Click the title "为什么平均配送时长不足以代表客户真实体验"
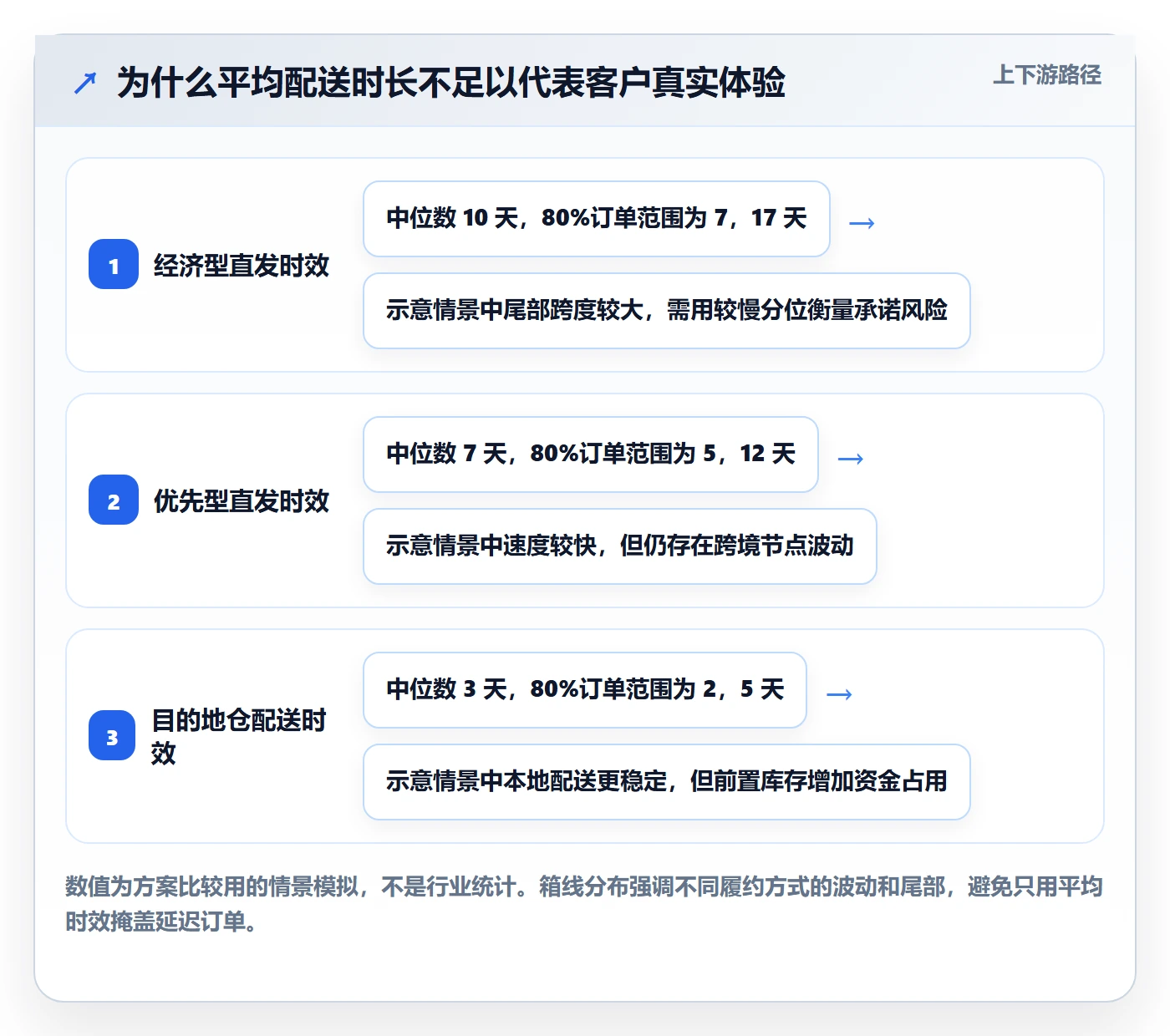The width and height of the screenshot is (1170, 1036). click(x=451, y=83)
